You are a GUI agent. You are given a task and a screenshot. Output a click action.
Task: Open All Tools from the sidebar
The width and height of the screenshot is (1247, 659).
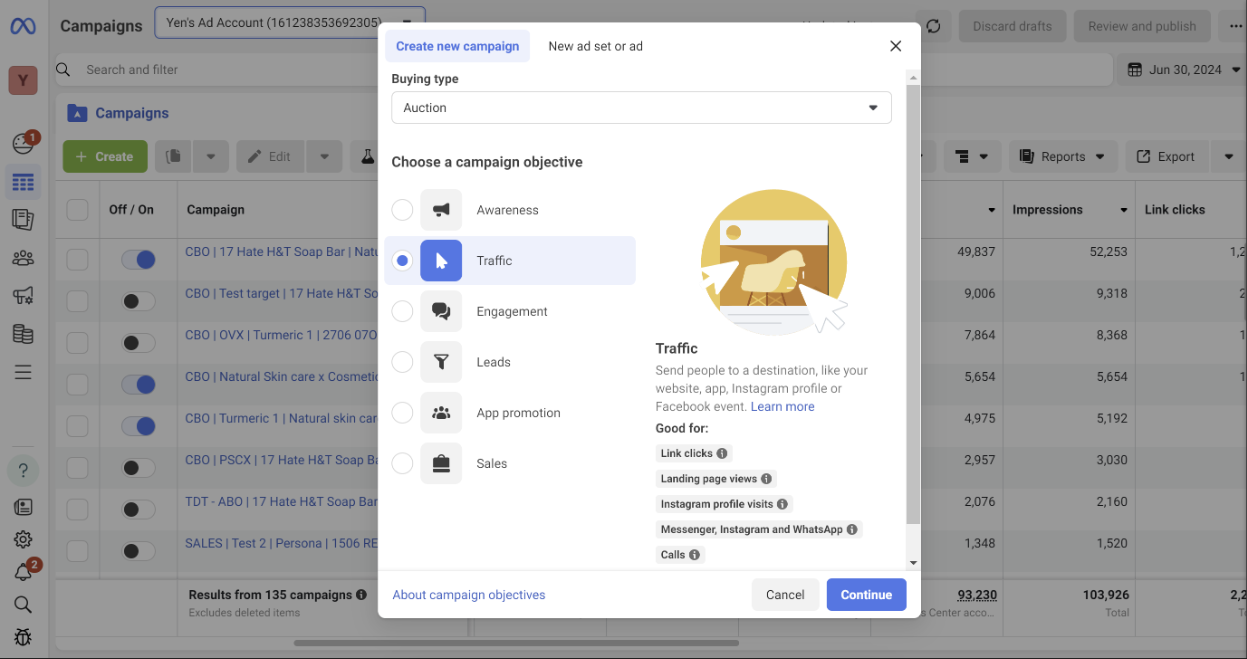(x=22, y=372)
